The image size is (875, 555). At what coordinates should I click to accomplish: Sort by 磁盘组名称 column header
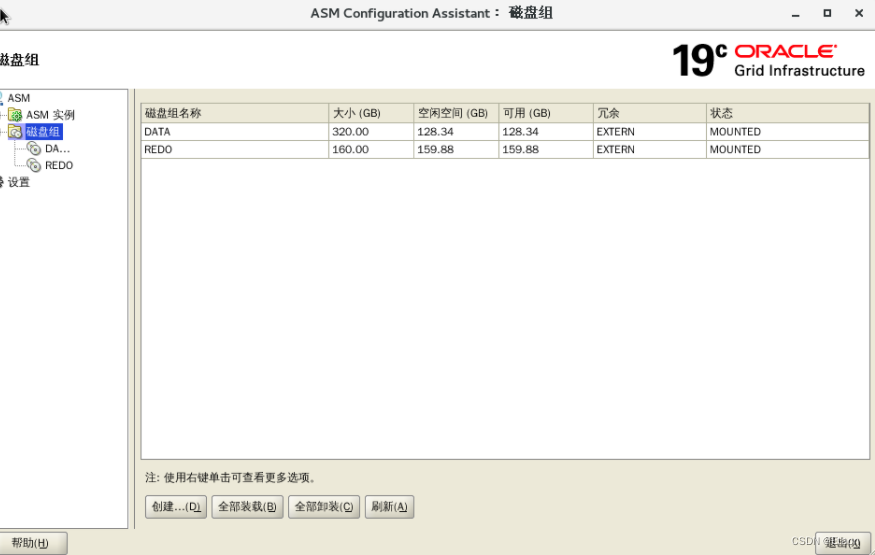(235, 113)
